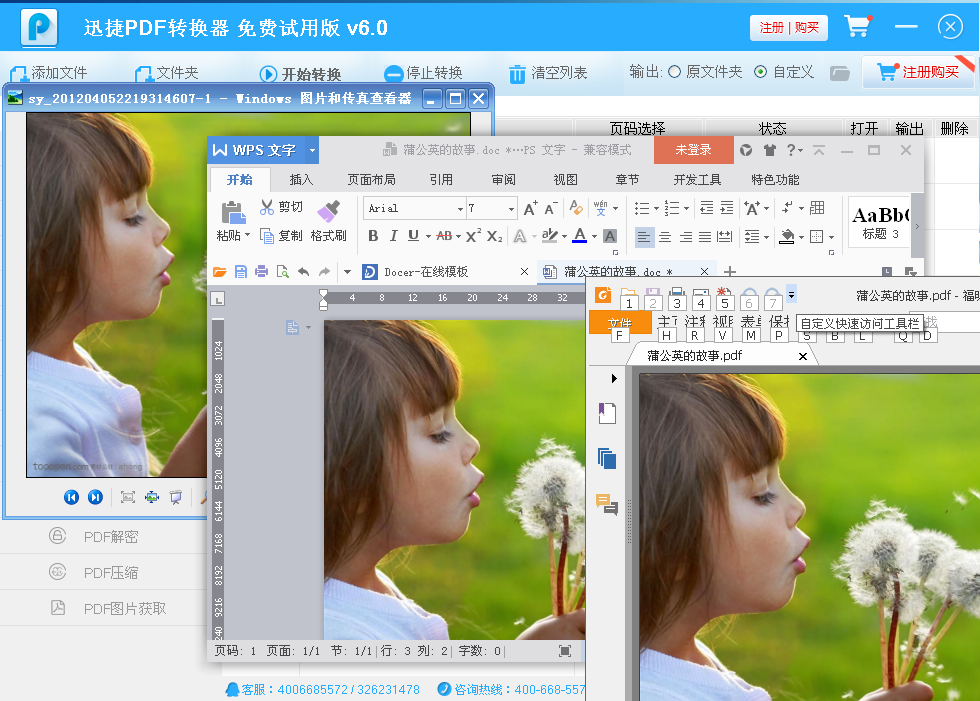Open the 特色功能 ribbon tab
980x701 pixels.
tap(775, 180)
